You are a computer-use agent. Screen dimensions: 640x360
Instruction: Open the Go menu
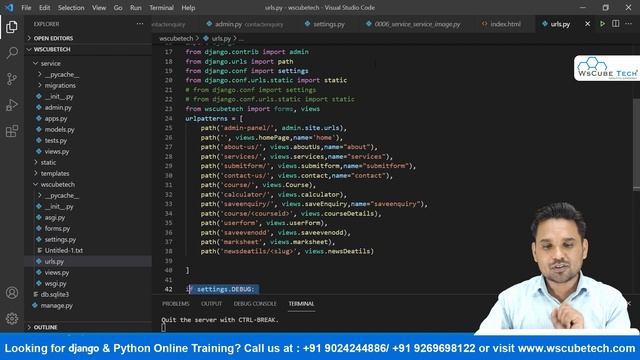pos(118,8)
